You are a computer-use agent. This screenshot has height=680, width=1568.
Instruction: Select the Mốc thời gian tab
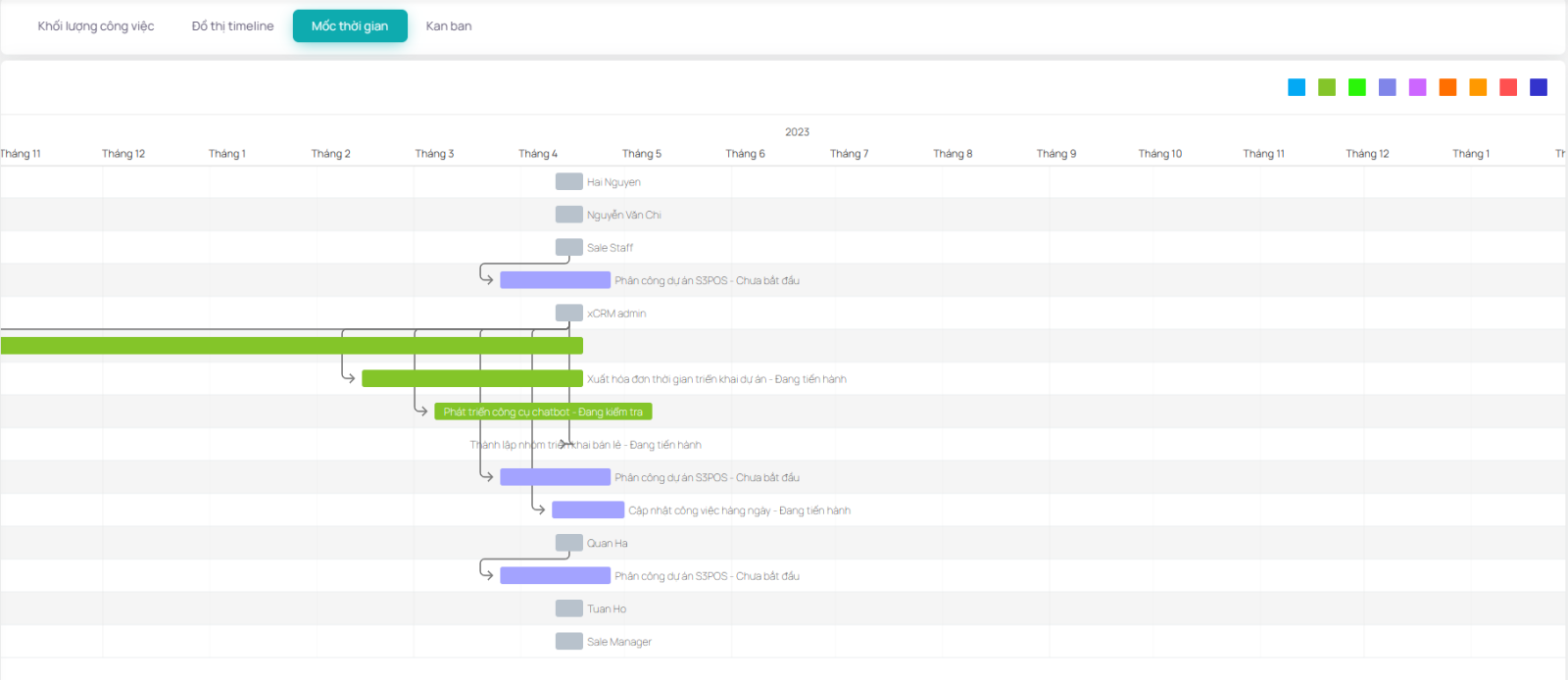click(350, 26)
